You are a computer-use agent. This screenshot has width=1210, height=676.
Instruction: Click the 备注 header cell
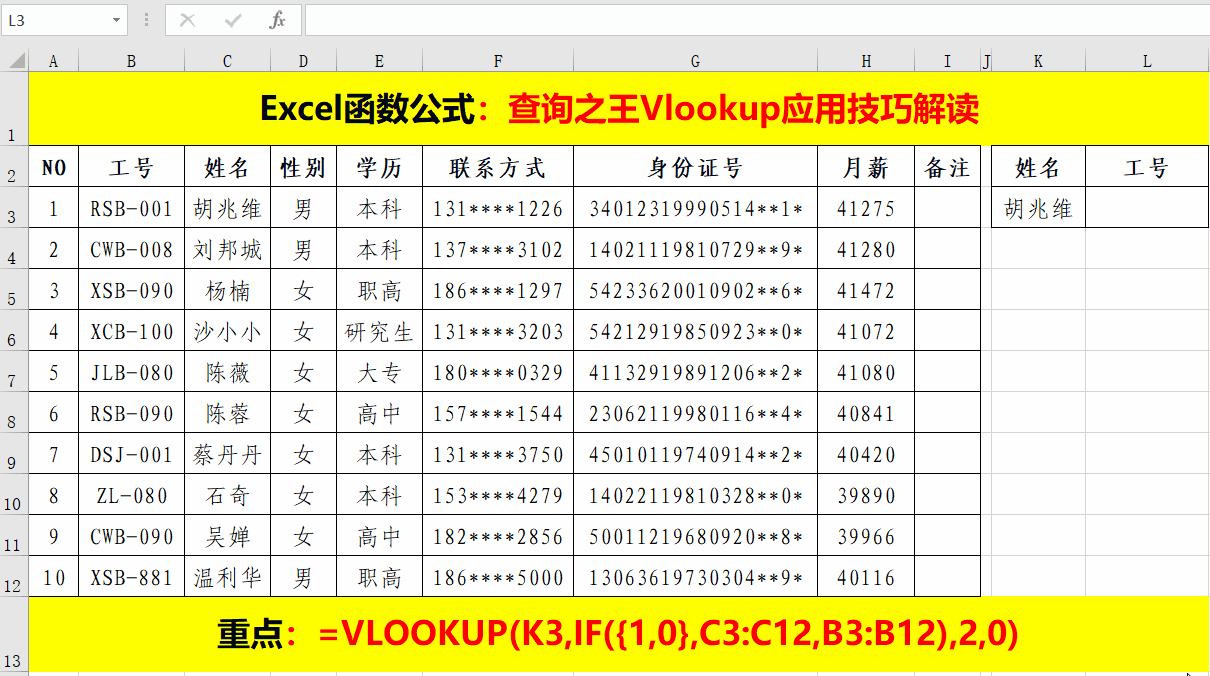[x=947, y=167]
